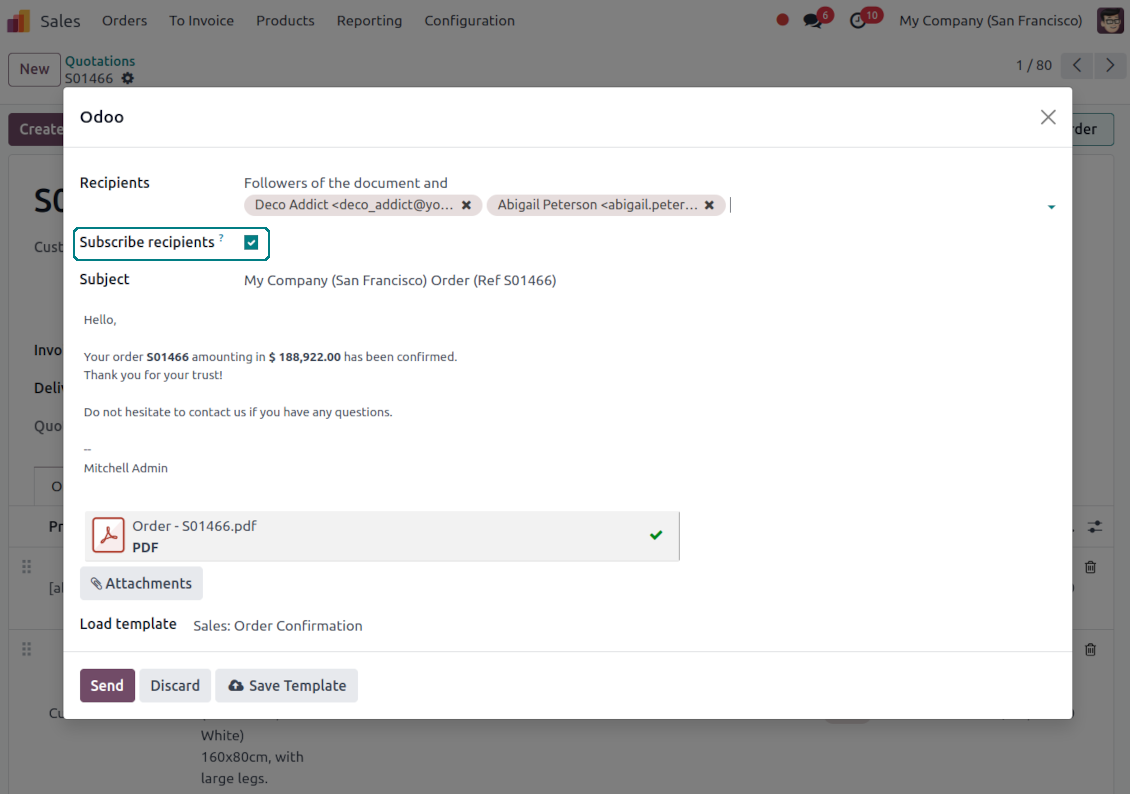
Task: Click the Sales app logo icon
Action: [x=19, y=21]
